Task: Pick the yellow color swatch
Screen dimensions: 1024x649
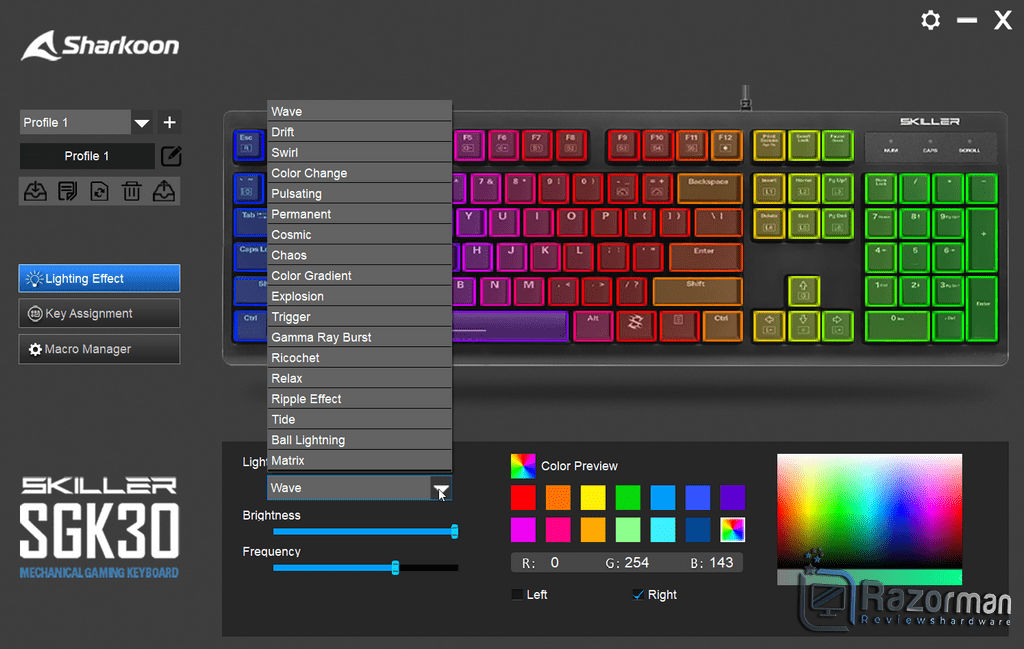Action: tap(593, 498)
